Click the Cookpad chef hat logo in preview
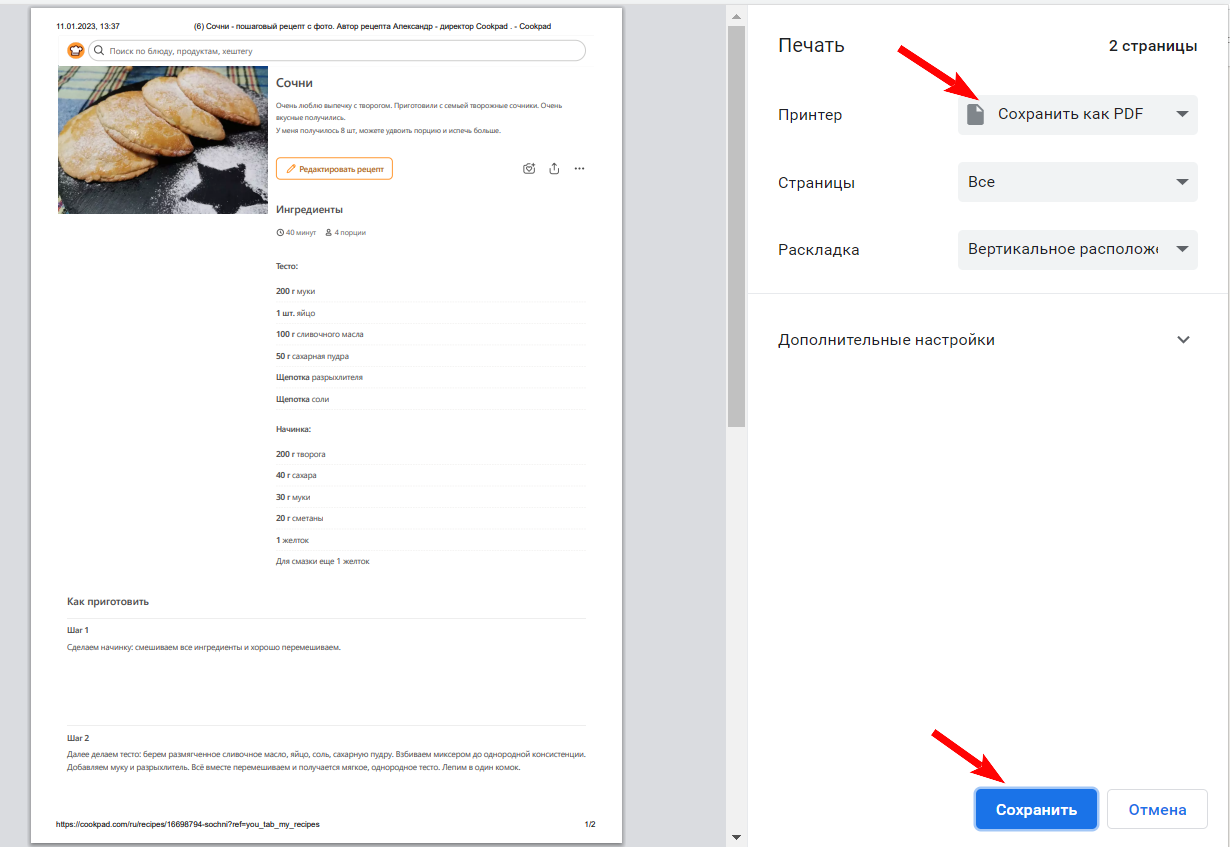 76,50
